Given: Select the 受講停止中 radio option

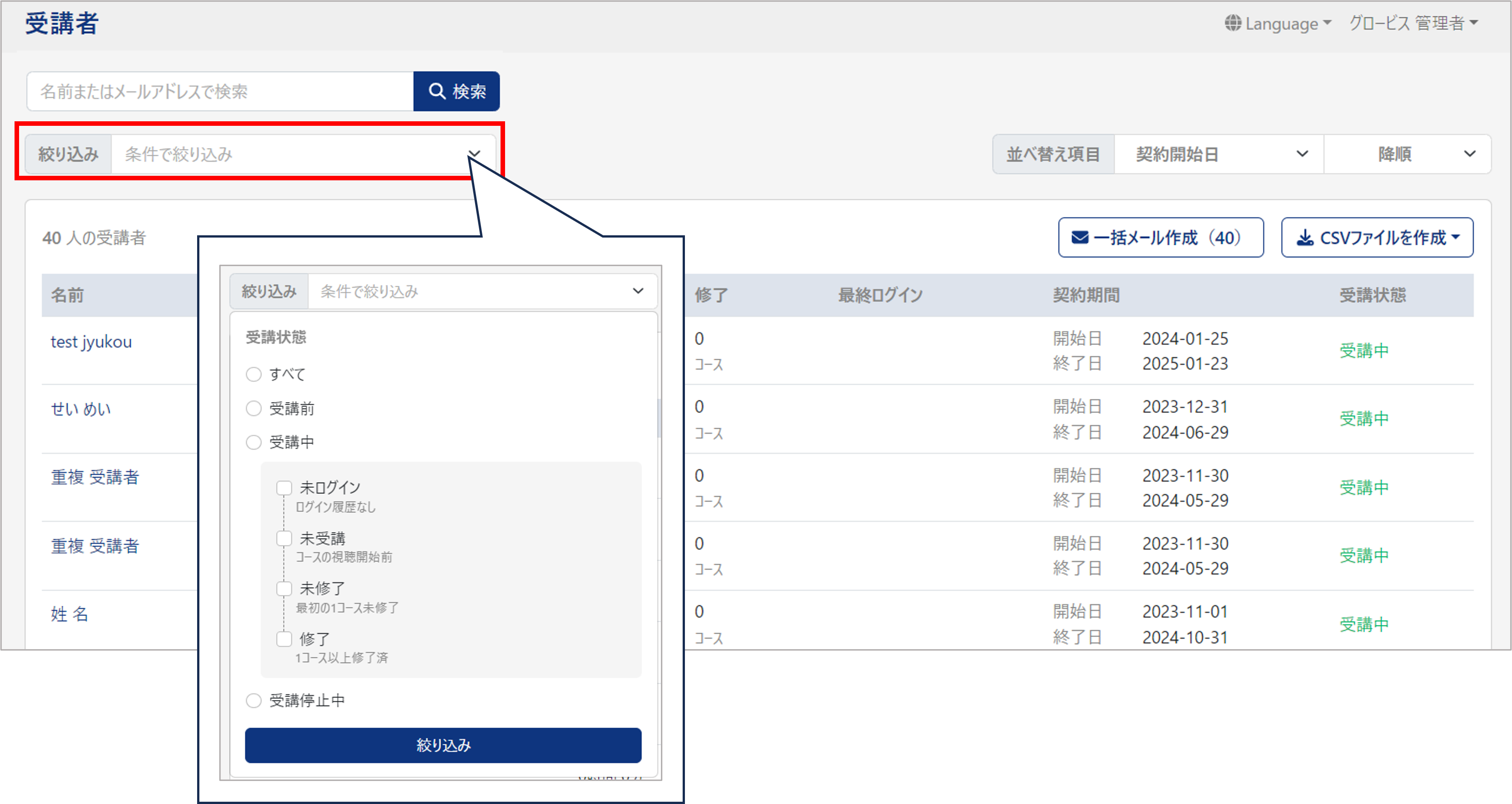Looking at the screenshot, I should 253,701.
